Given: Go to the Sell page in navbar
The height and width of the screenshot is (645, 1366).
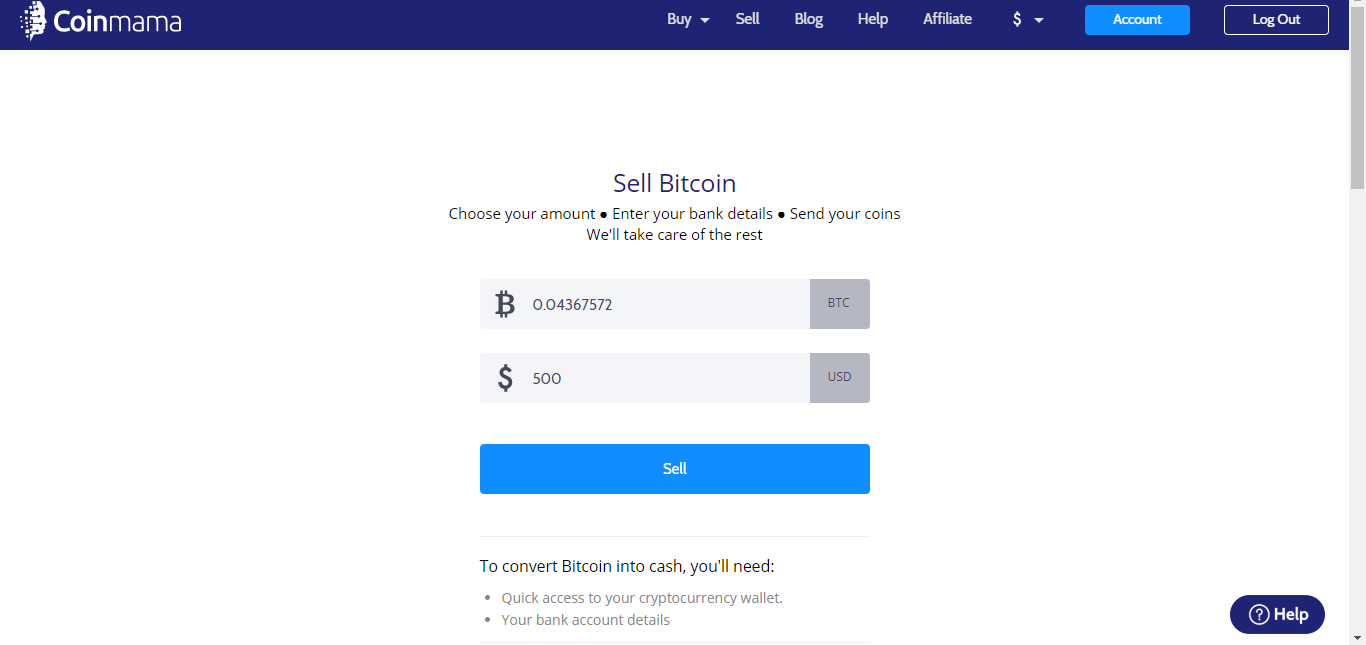Looking at the screenshot, I should click(748, 19).
